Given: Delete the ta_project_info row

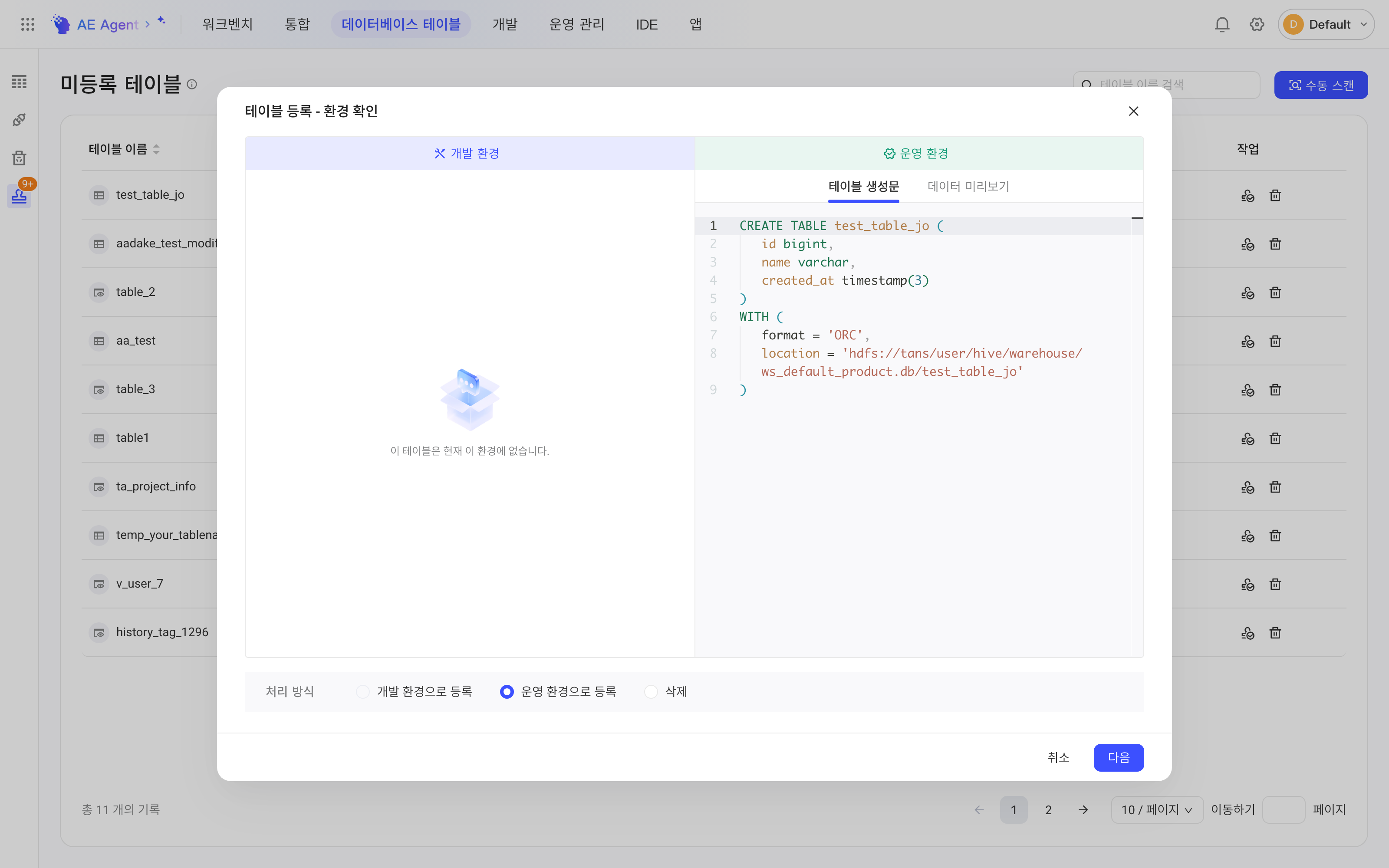Looking at the screenshot, I should click(x=1275, y=487).
